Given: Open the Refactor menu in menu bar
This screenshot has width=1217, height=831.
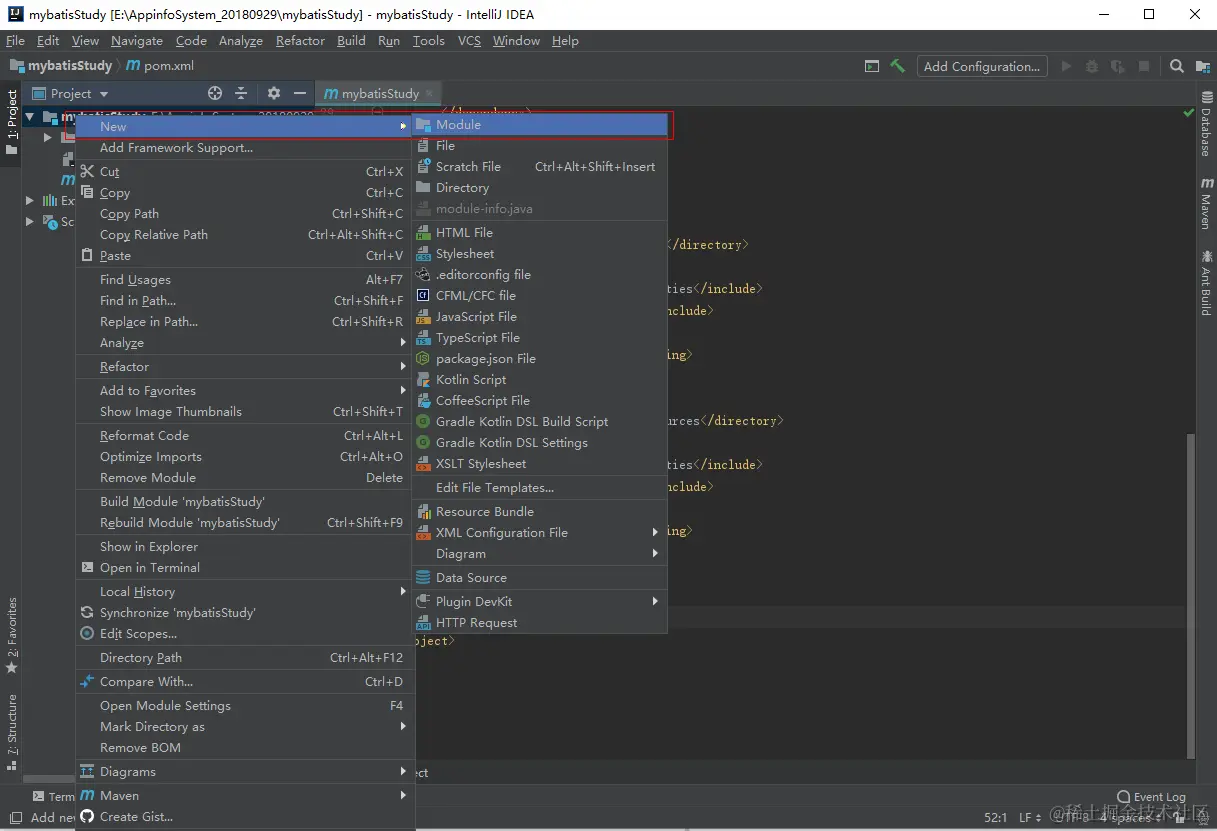Looking at the screenshot, I should click(300, 41).
